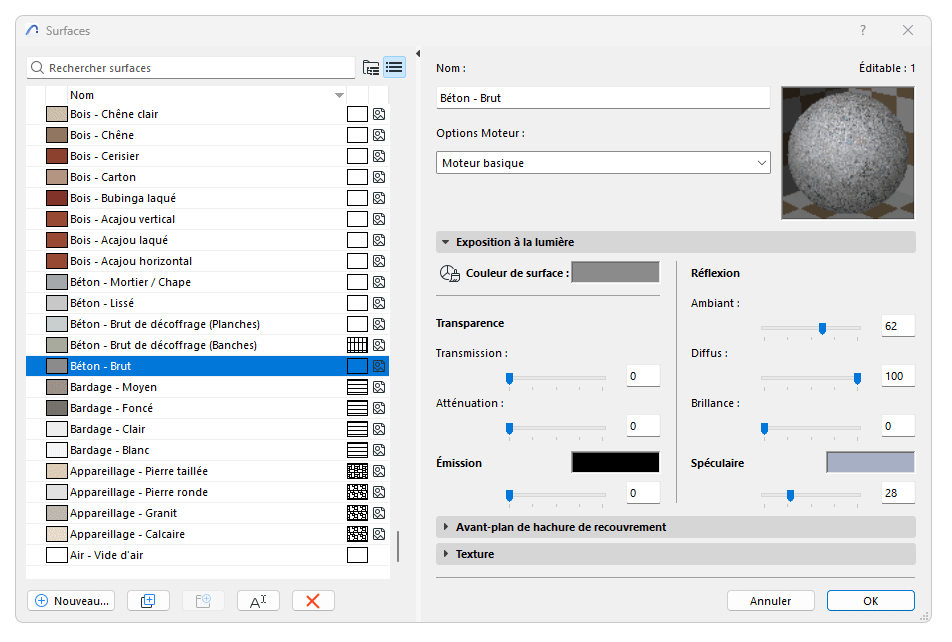952x642 pixels.
Task: Rename the surface using the rename icon
Action: (258, 600)
